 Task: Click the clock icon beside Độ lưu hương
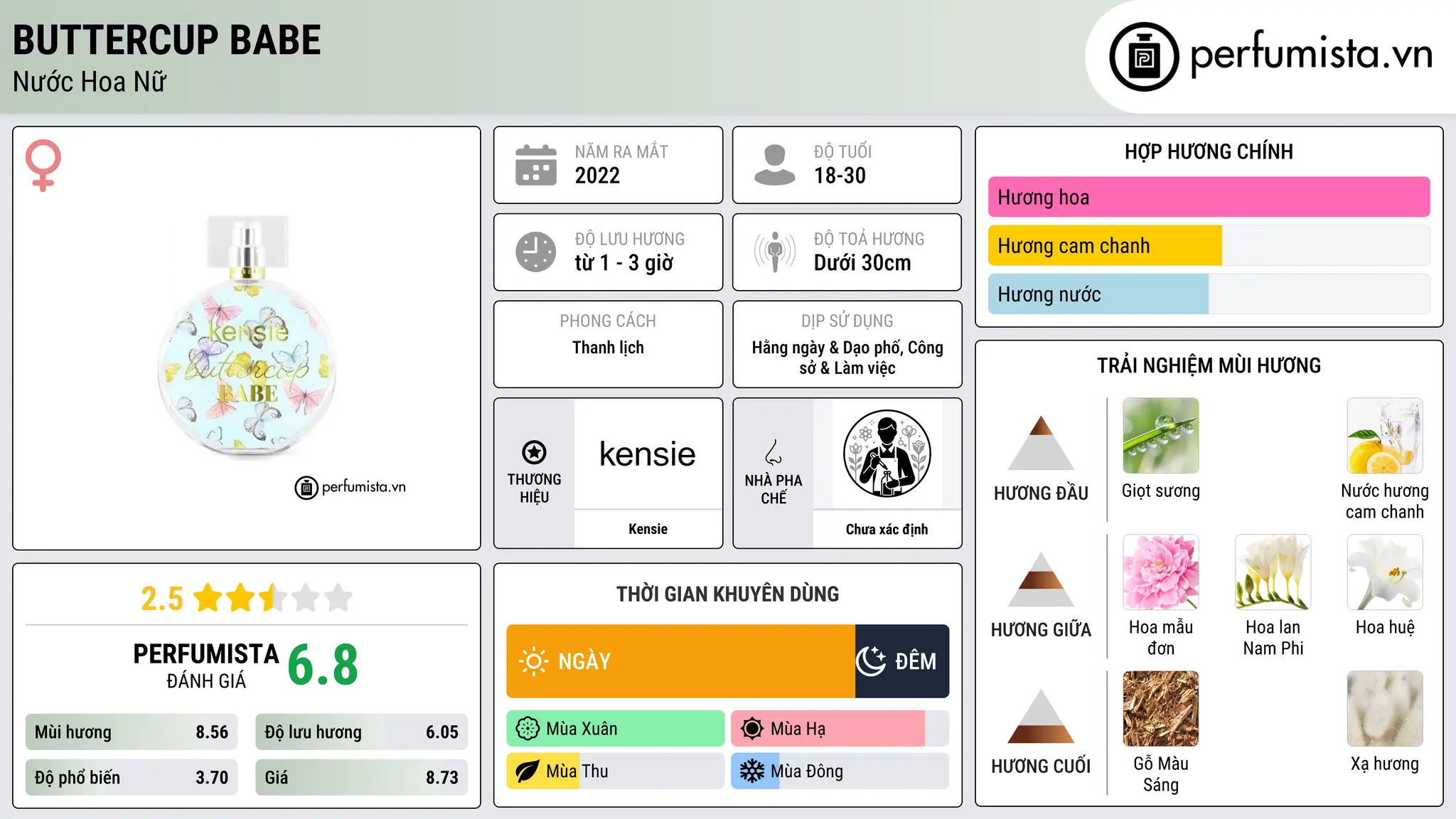point(536,252)
